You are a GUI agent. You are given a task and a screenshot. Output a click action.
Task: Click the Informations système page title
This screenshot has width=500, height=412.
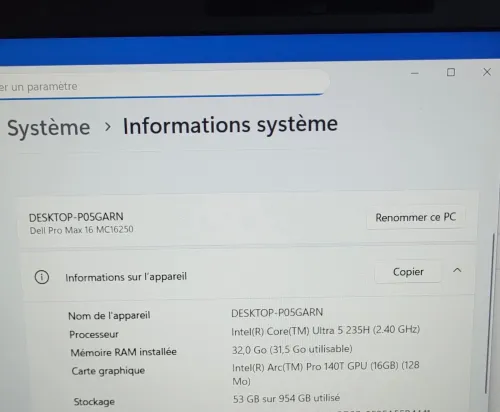[230, 125]
